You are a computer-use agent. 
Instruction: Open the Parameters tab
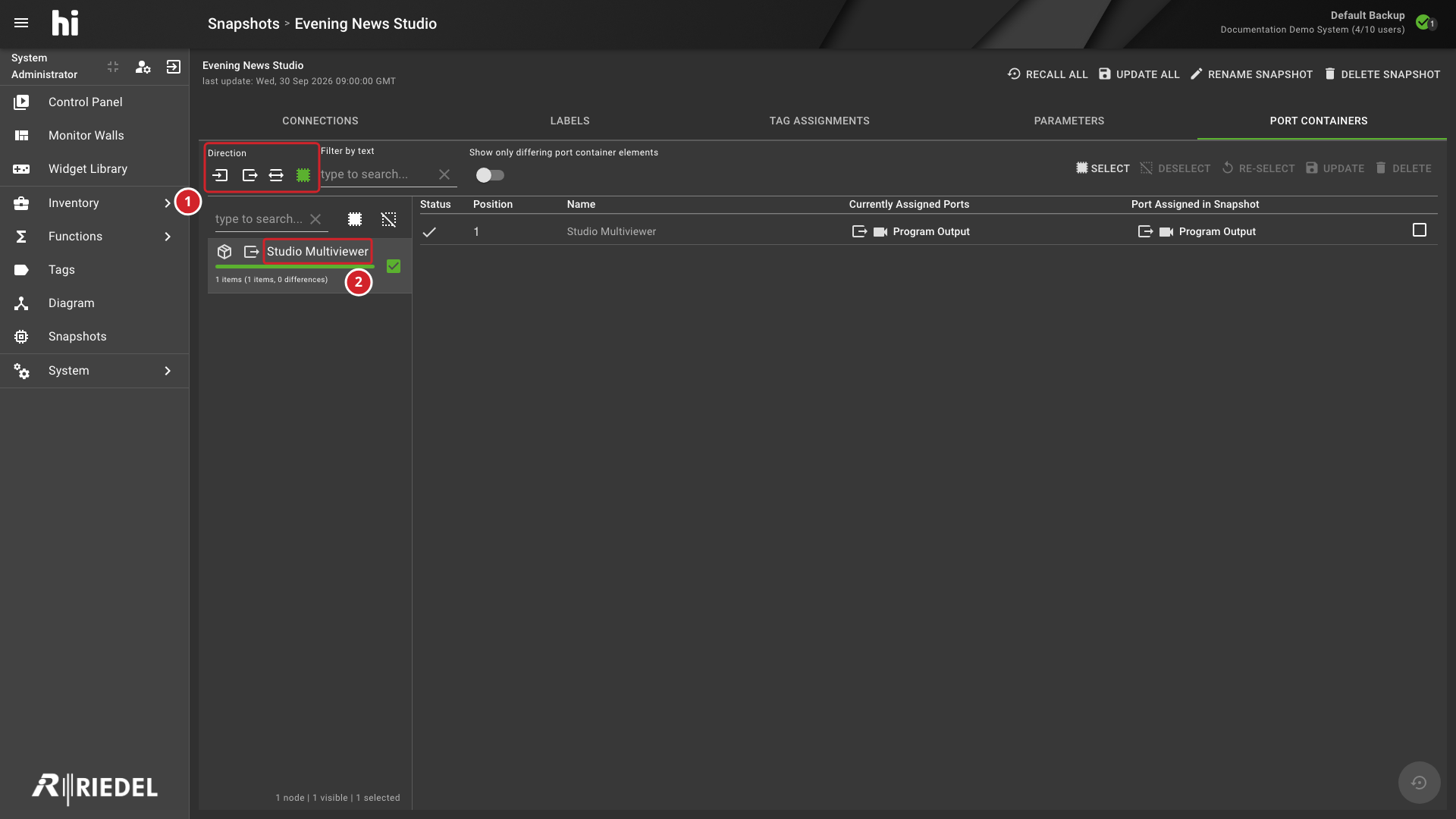(1068, 121)
